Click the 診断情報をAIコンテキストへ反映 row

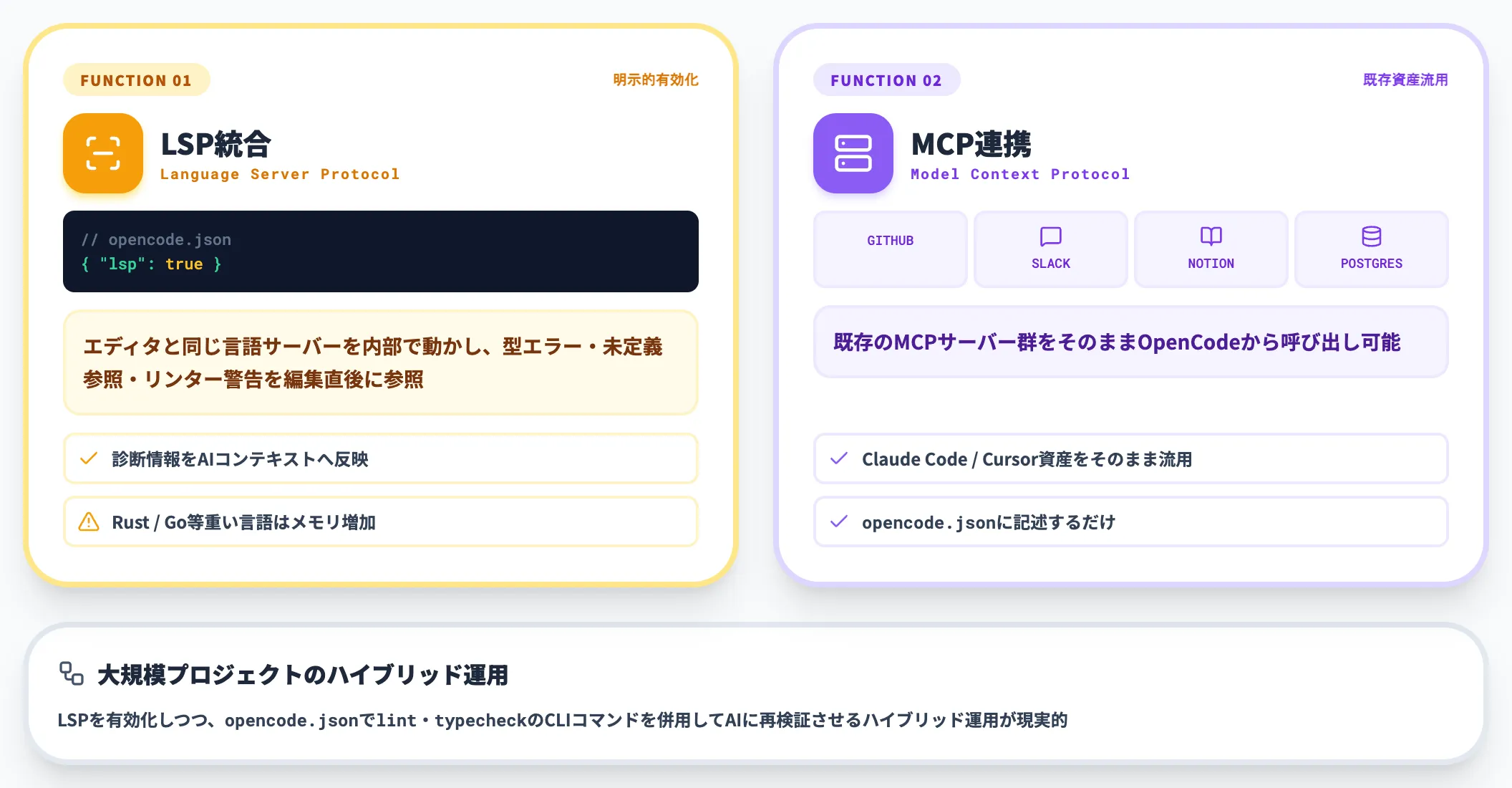tap(381, 458)
